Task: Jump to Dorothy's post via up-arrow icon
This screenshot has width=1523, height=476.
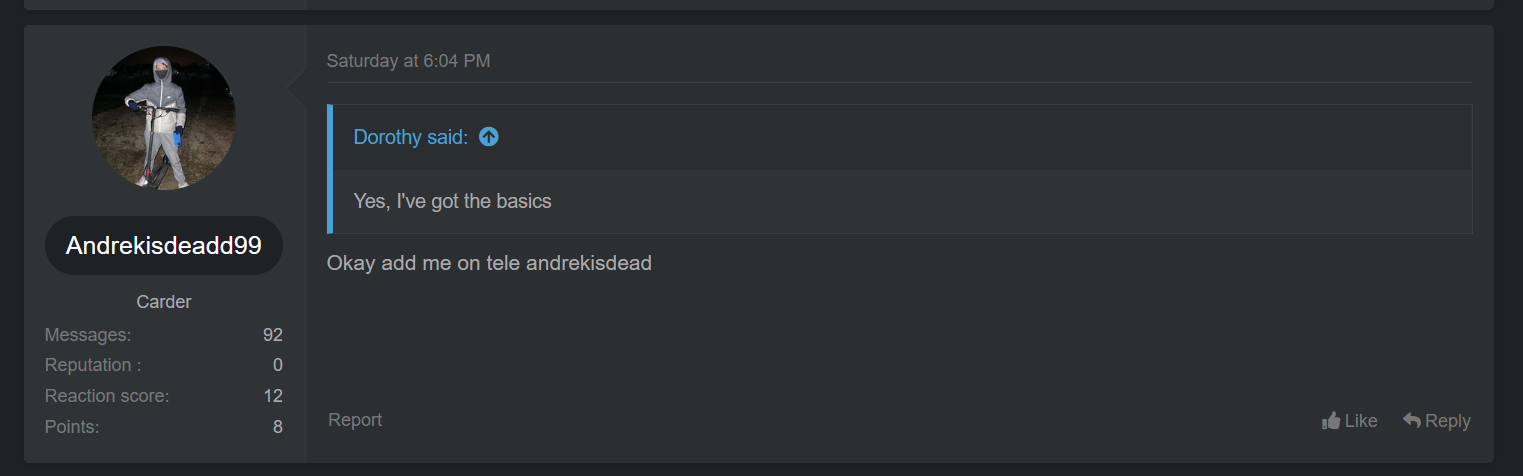Action: pos(488,137)
